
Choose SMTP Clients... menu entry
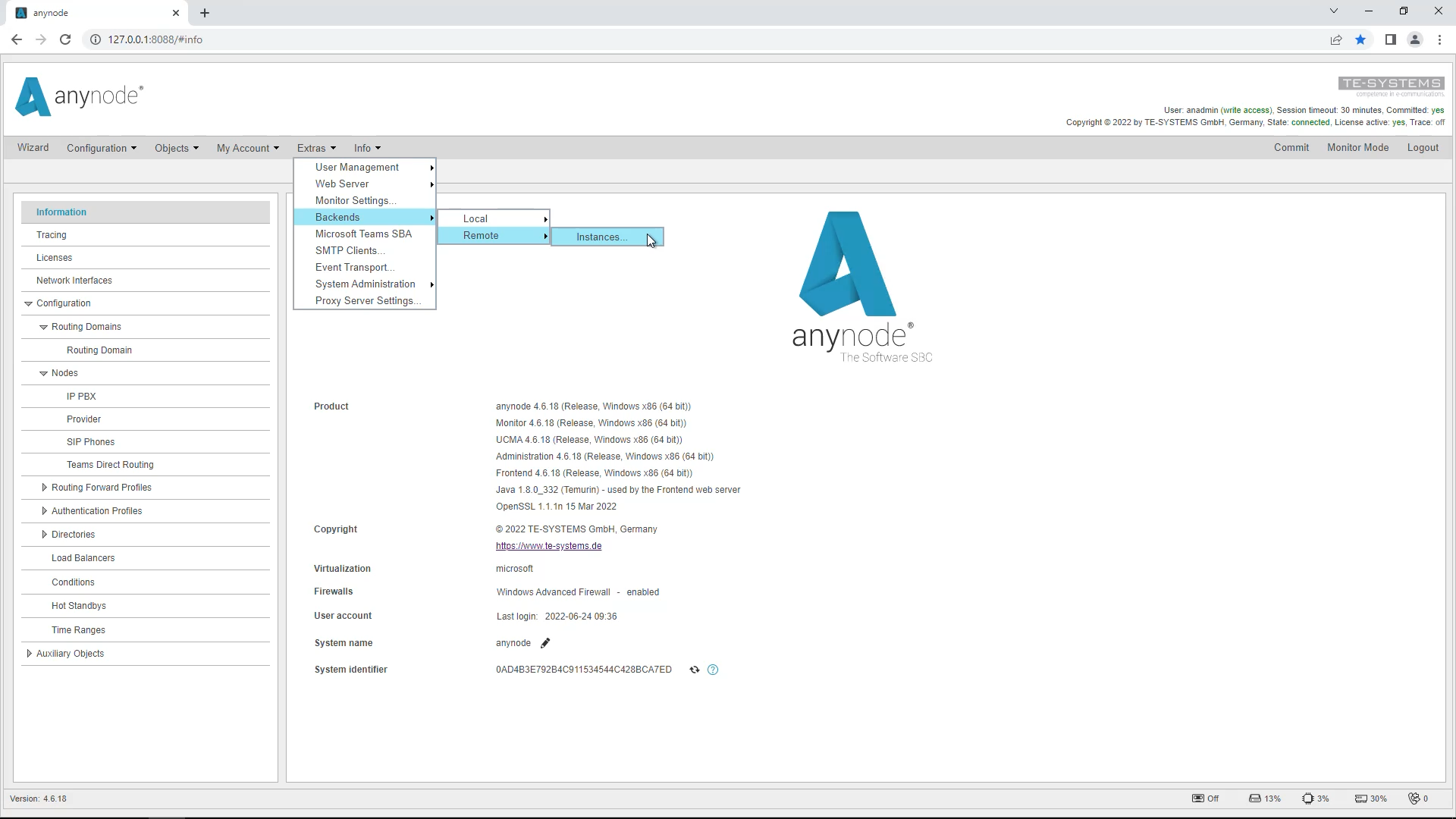pos(365,251)
